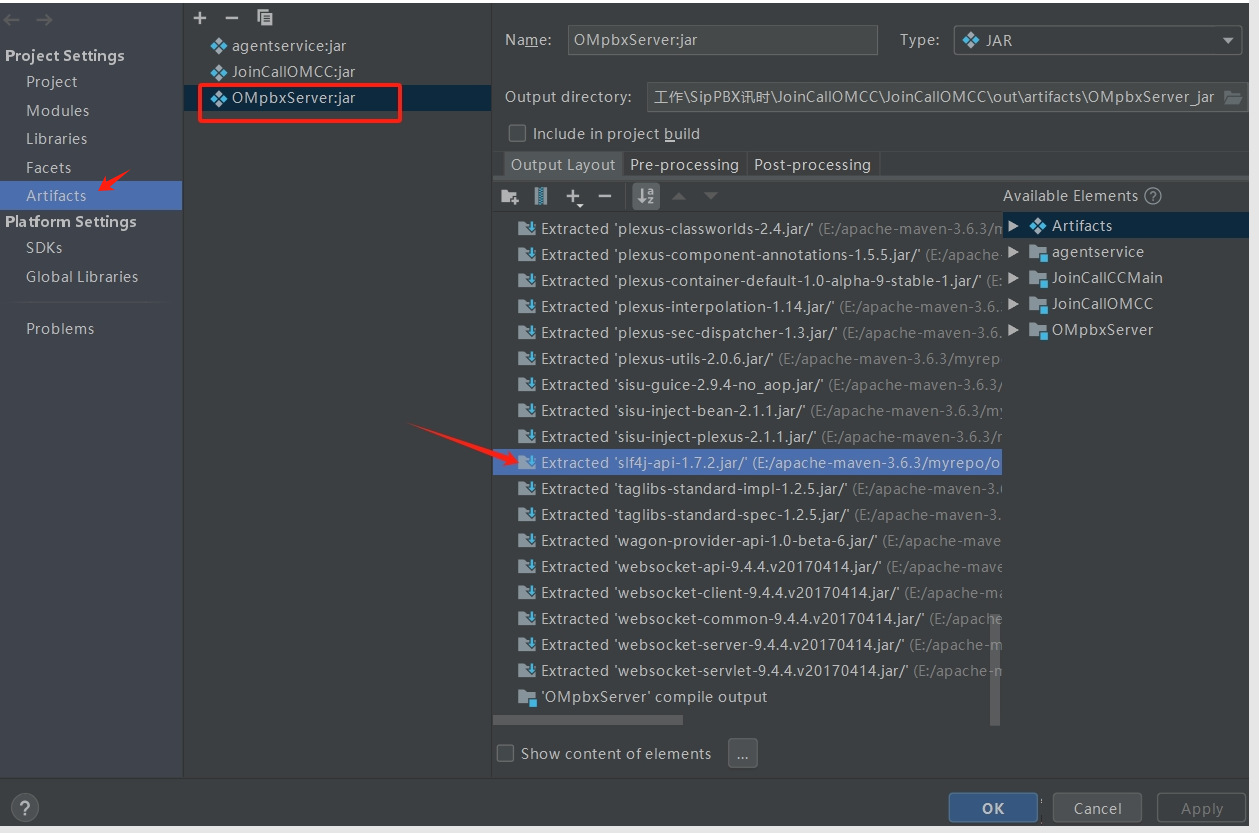Viewport: 1259px width, 833px height.
Task: Remove slf4j-api element from the layout
Action: pos(604,196)
